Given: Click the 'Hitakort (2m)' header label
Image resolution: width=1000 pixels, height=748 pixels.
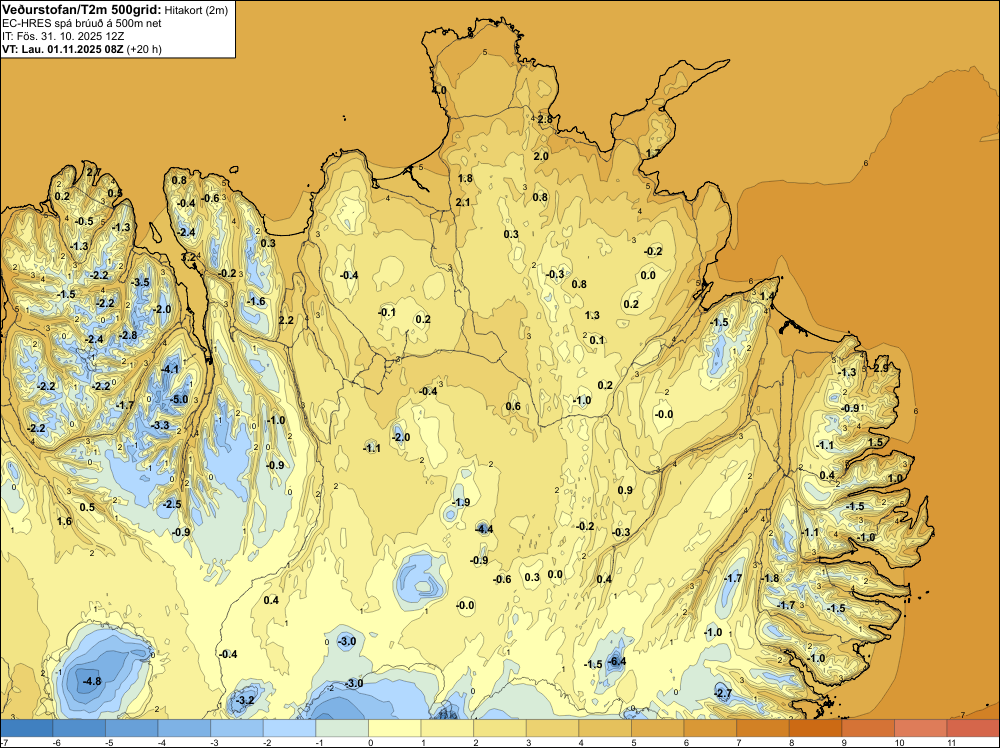Looking at the screenshot, I should pos(194,10).
